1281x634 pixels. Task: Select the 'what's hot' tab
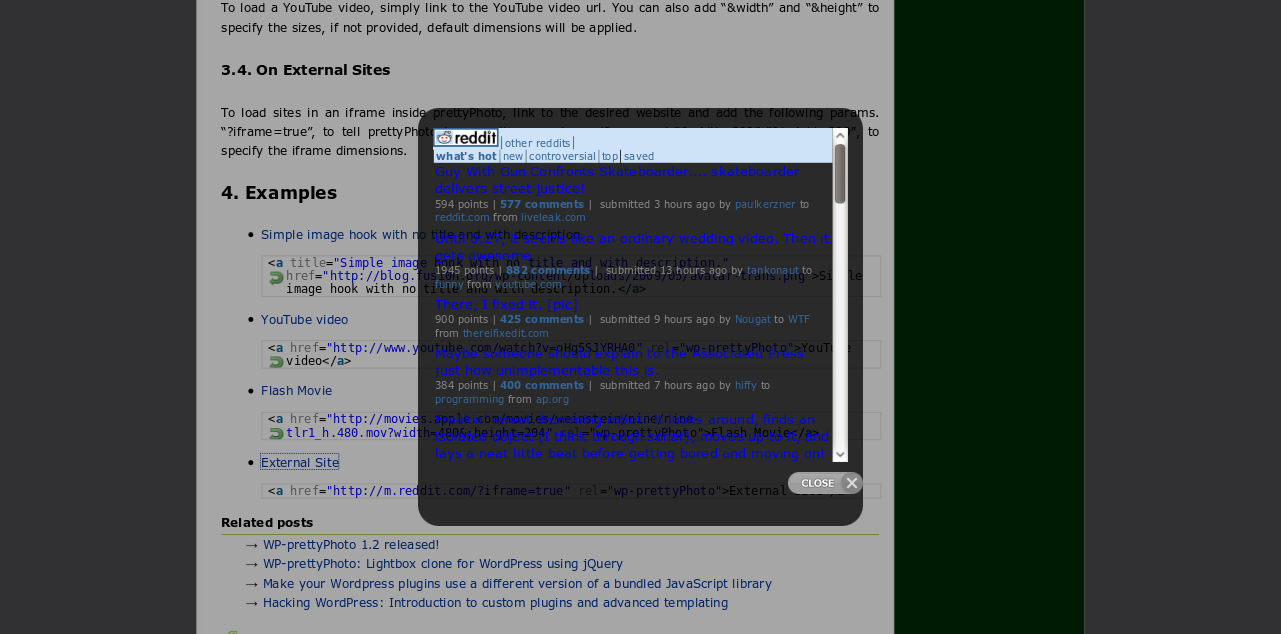pos(466,156)
